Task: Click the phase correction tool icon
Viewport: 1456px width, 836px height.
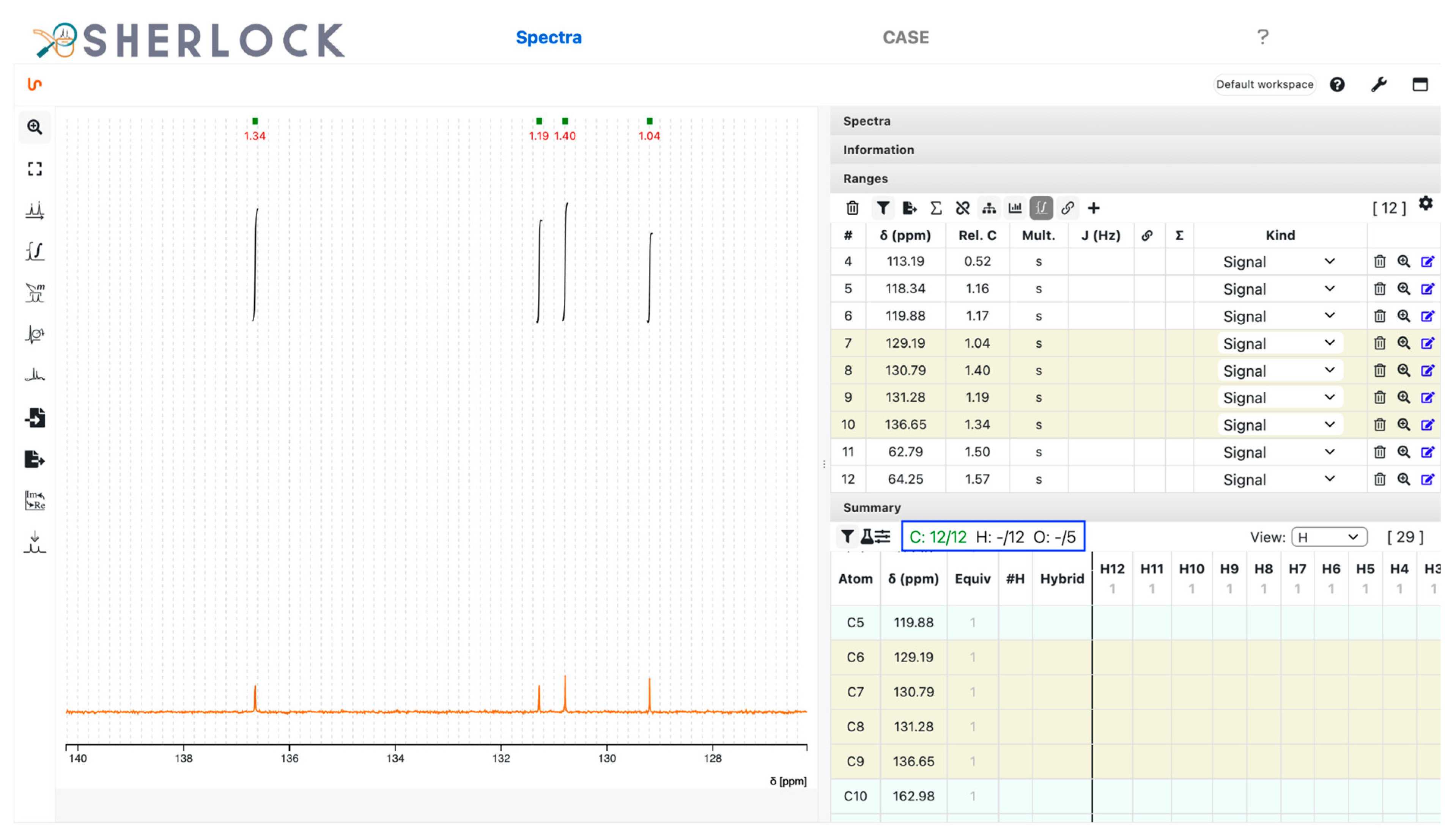Action: click(x=35, y=334)
